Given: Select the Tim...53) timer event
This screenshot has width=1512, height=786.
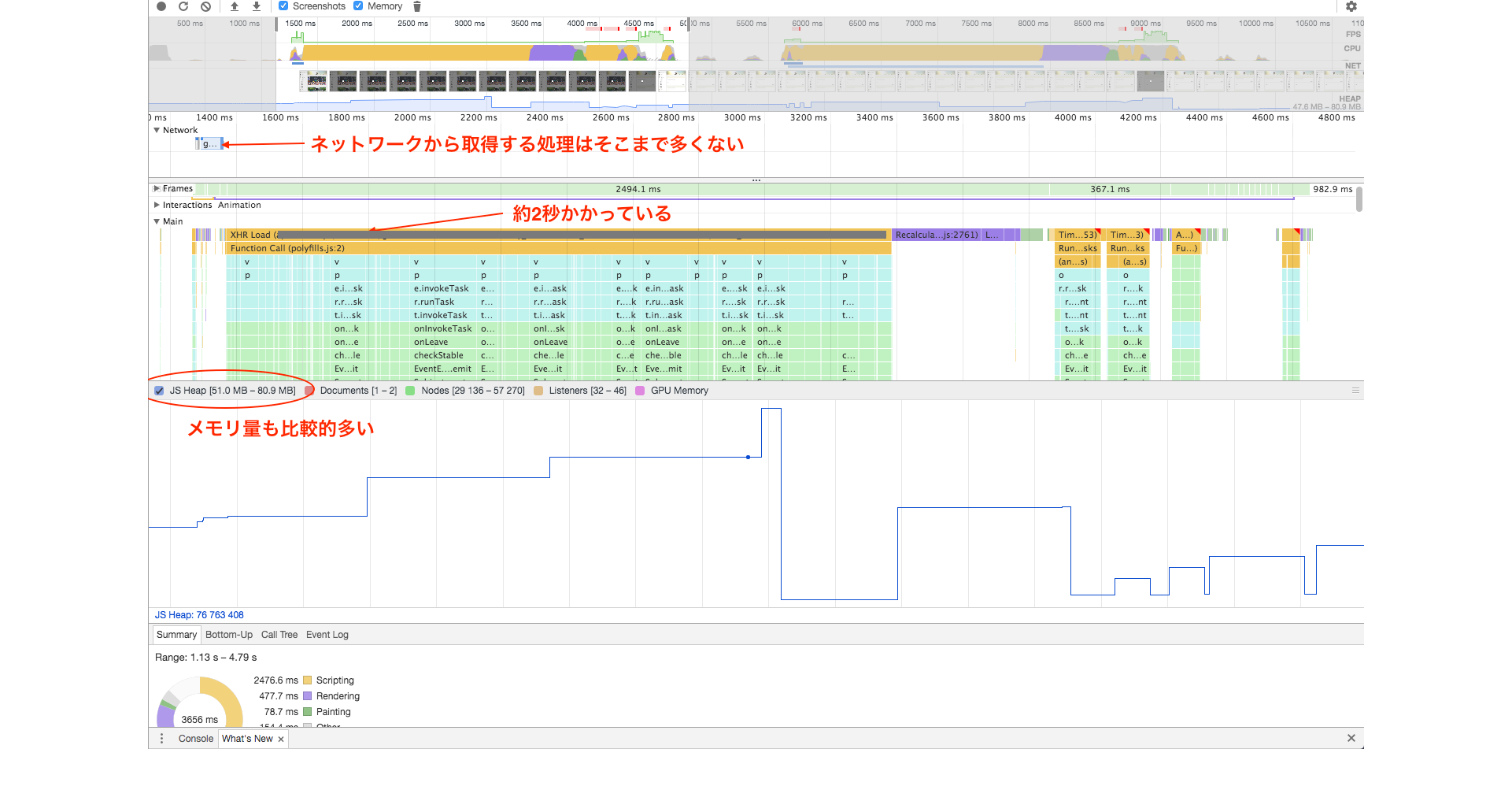Looking at the screenshot, I should click(1078, 235).
